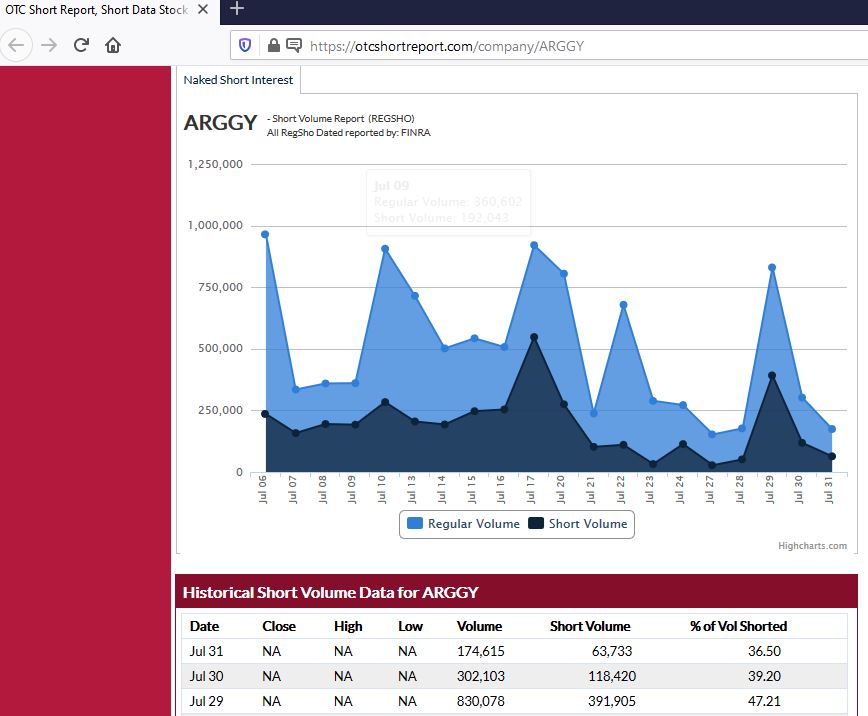Click Jul 29 regular volume data point
The width and height of the screenshot is (868, 716).
tap(772, 268)
